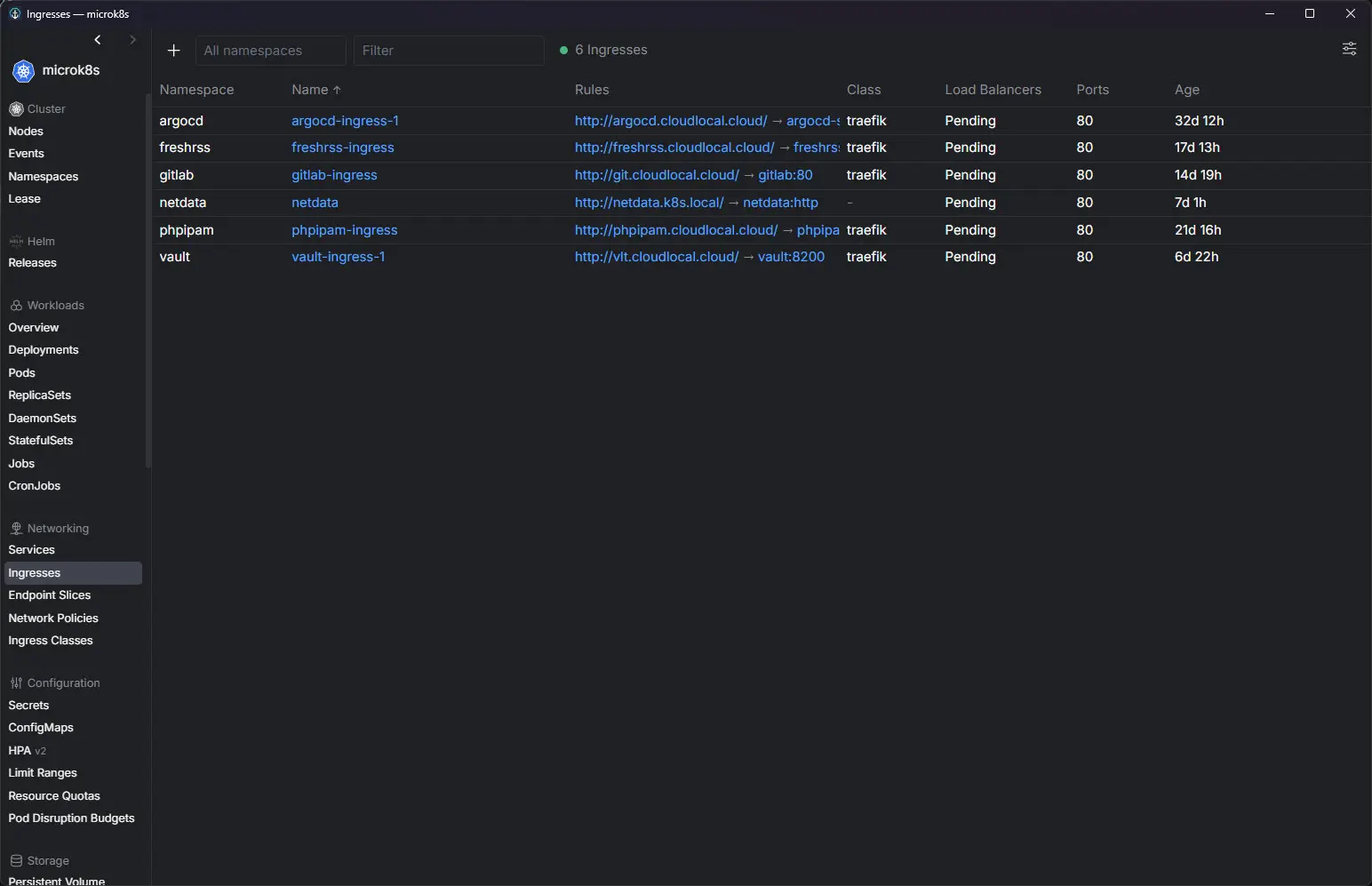This screenshot has width=1372, height=886.
Task: Sort the table by Age column
Action: (1186, 90)
